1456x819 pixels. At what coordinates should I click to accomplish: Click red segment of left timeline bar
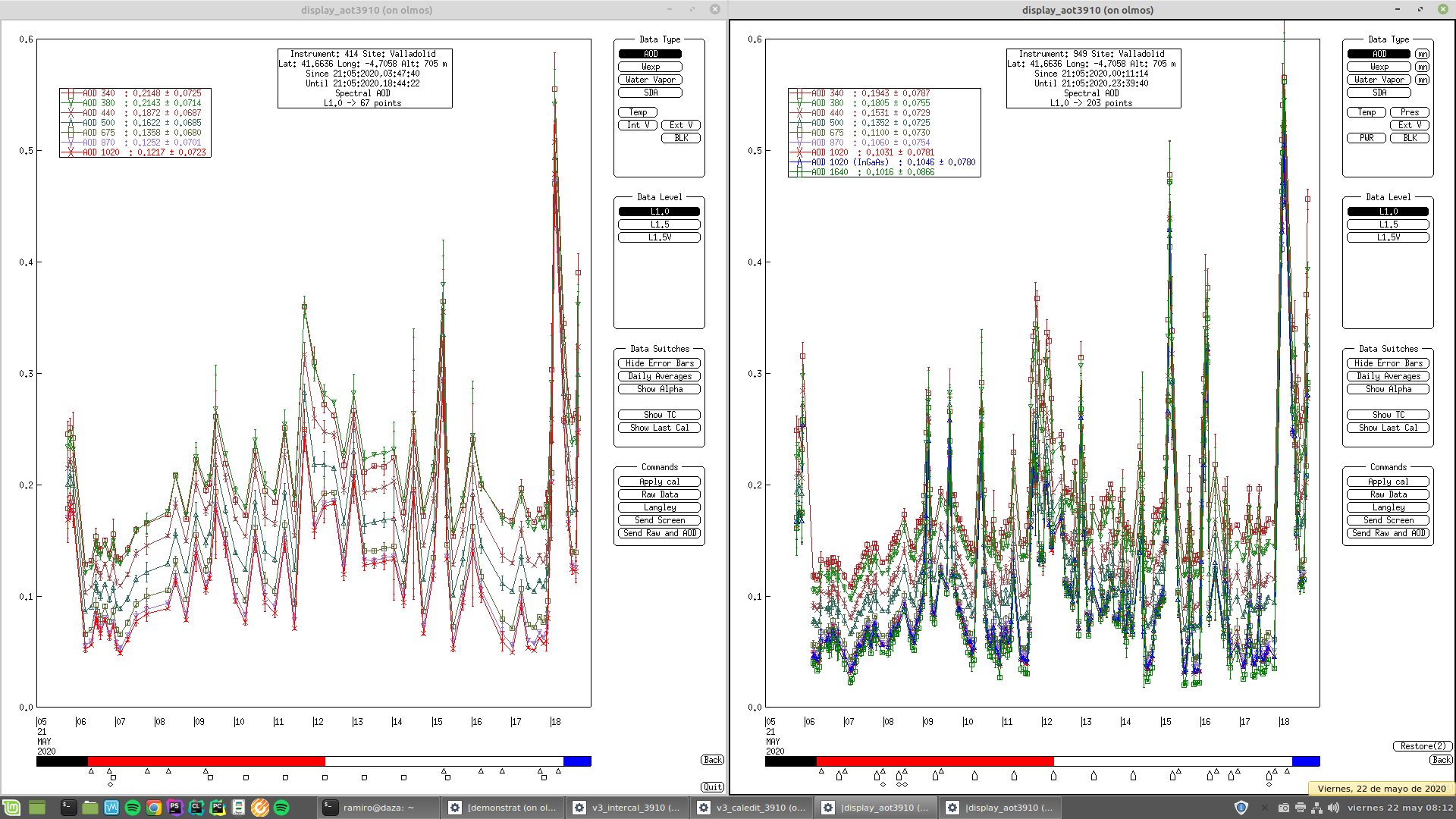[206, 761]
